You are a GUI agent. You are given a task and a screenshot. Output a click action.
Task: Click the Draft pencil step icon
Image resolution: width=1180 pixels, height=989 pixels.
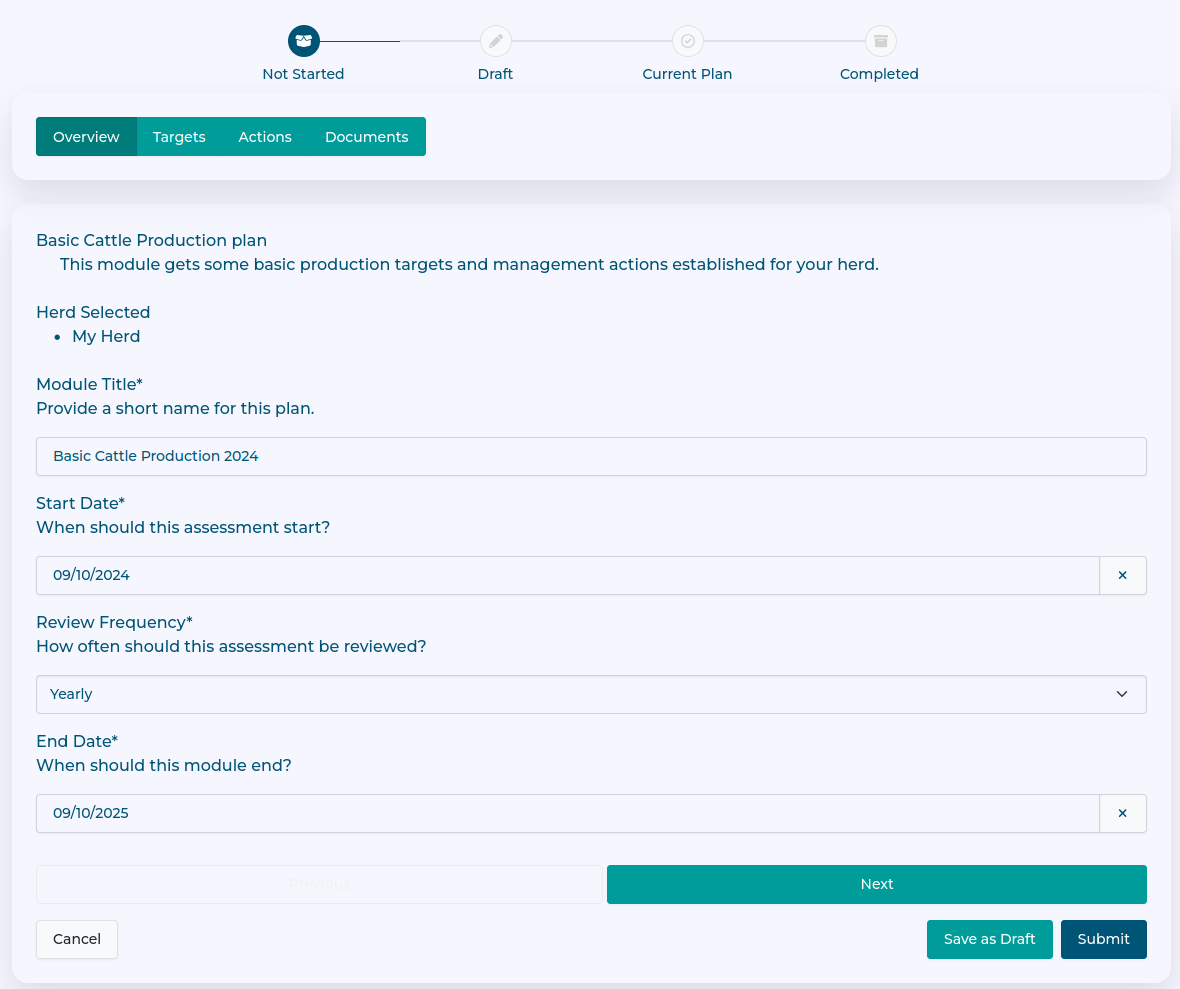point(495,41)
